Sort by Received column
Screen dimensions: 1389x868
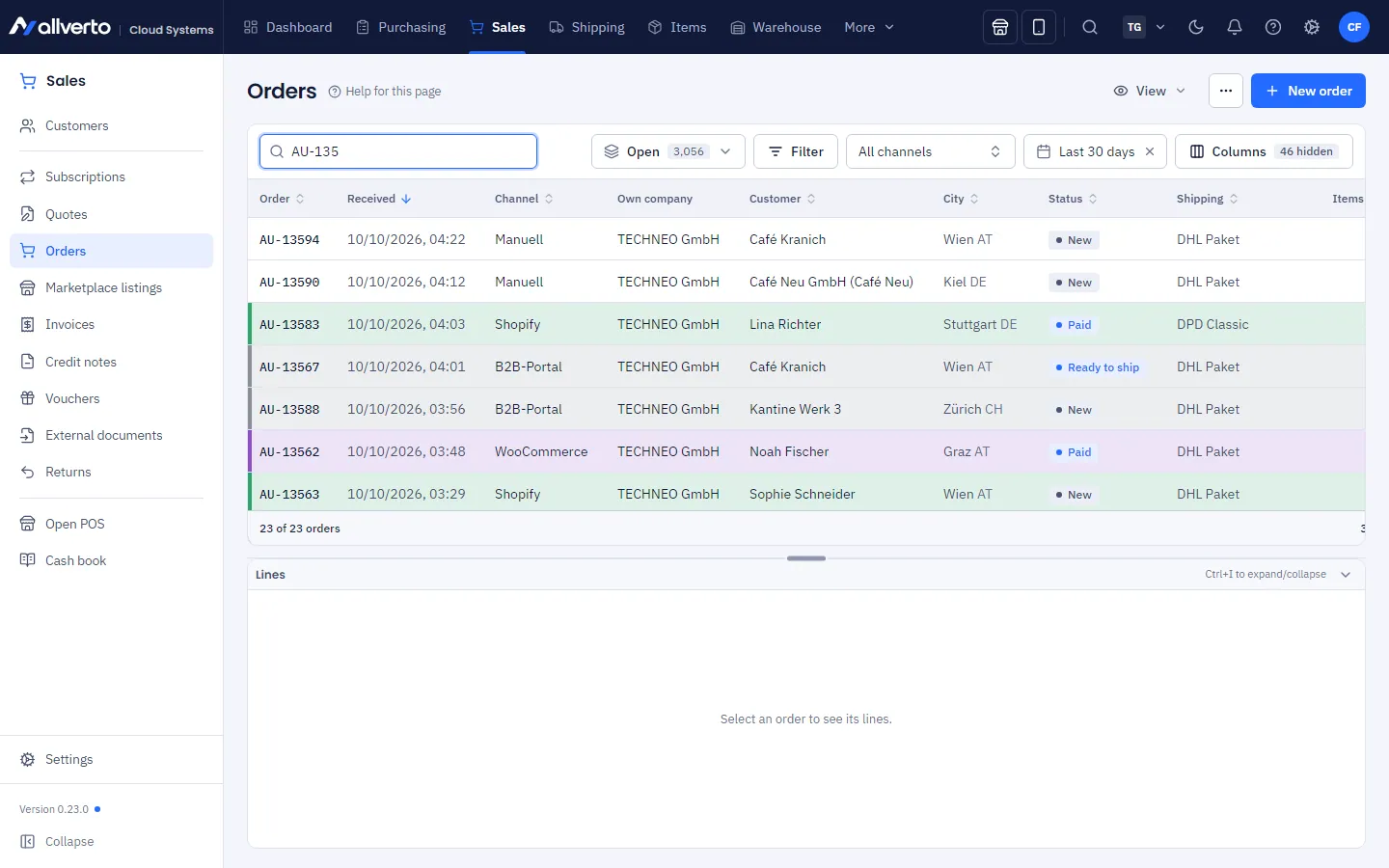pos(379,199)
